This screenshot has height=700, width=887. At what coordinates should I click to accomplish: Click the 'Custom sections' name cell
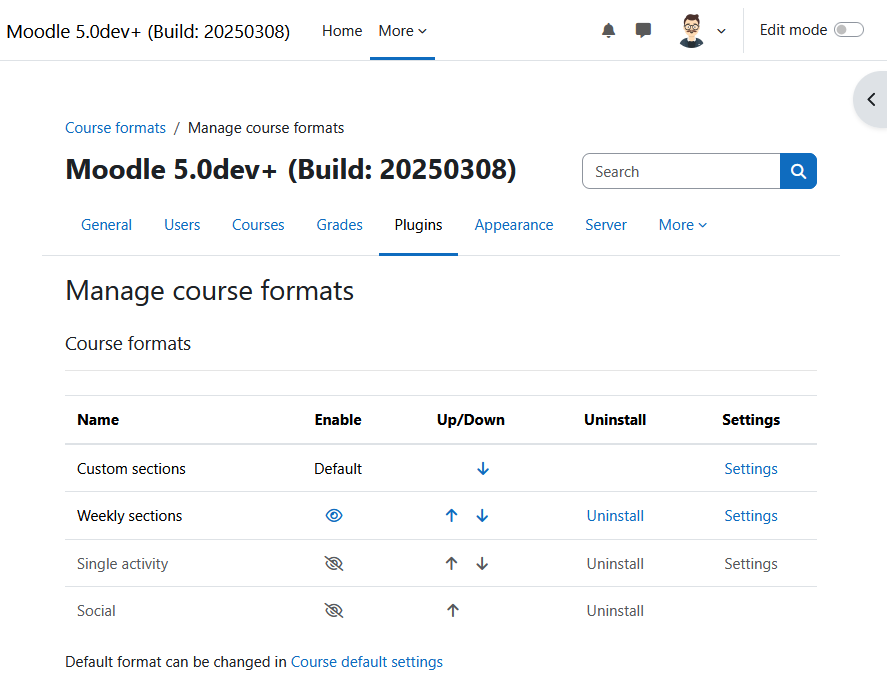click(x=131, y=469)
